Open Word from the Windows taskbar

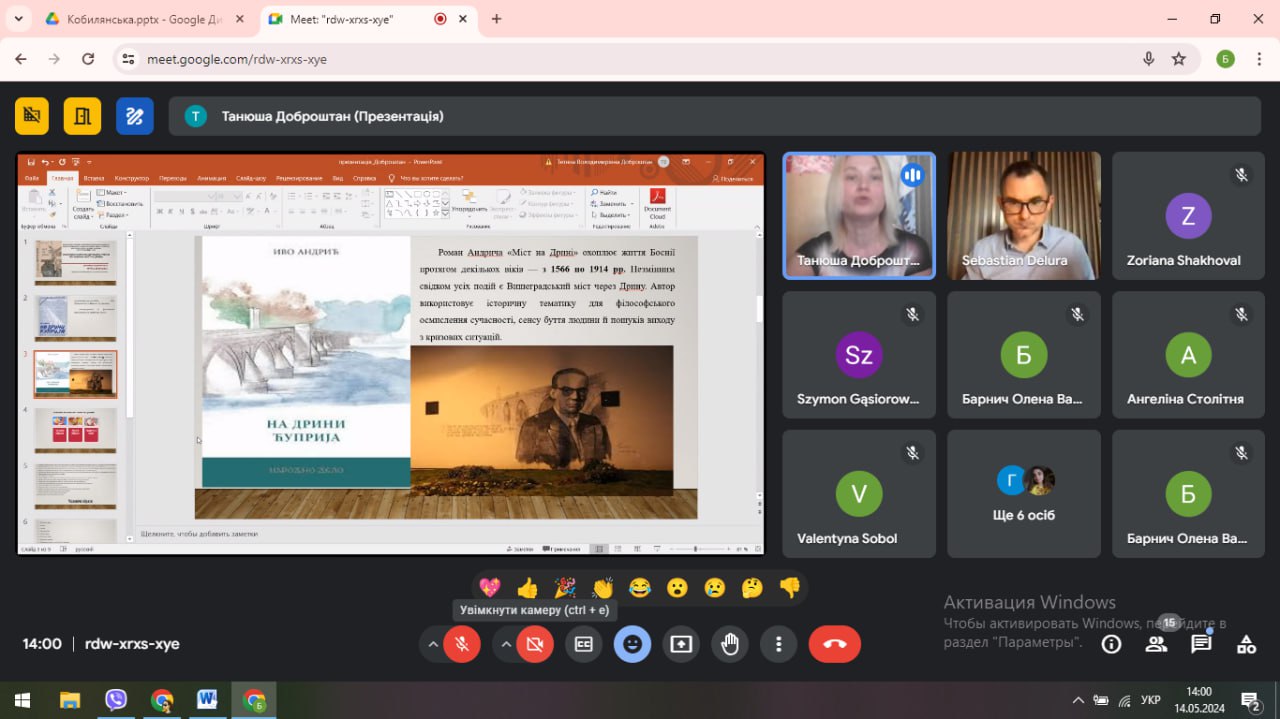(x=207, y=700)
